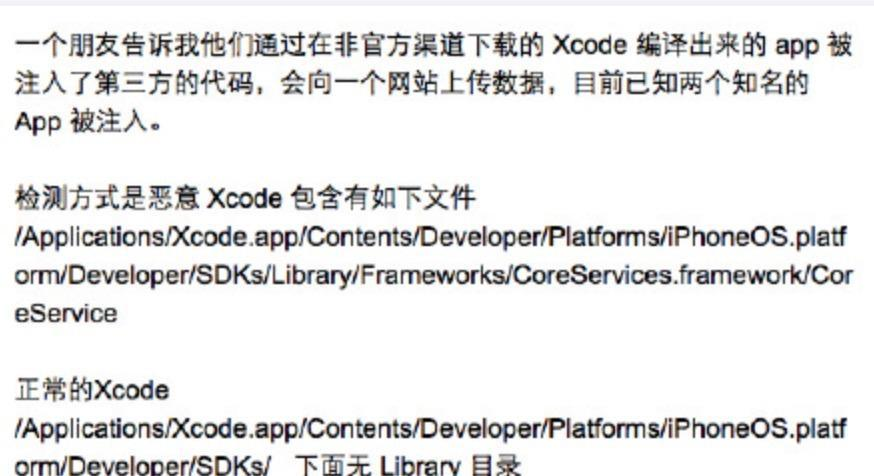This screenshot has height=476, width=874.
Task: Click the eService line of the path
Action: pyautogui.click(x=66, y=314)
